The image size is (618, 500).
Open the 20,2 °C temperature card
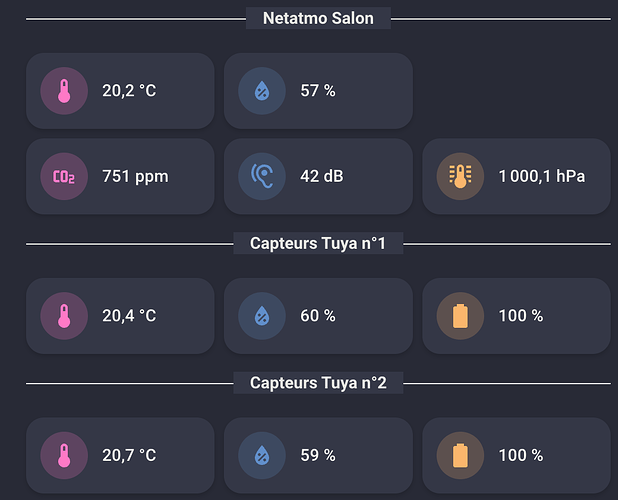coord(129,91)
